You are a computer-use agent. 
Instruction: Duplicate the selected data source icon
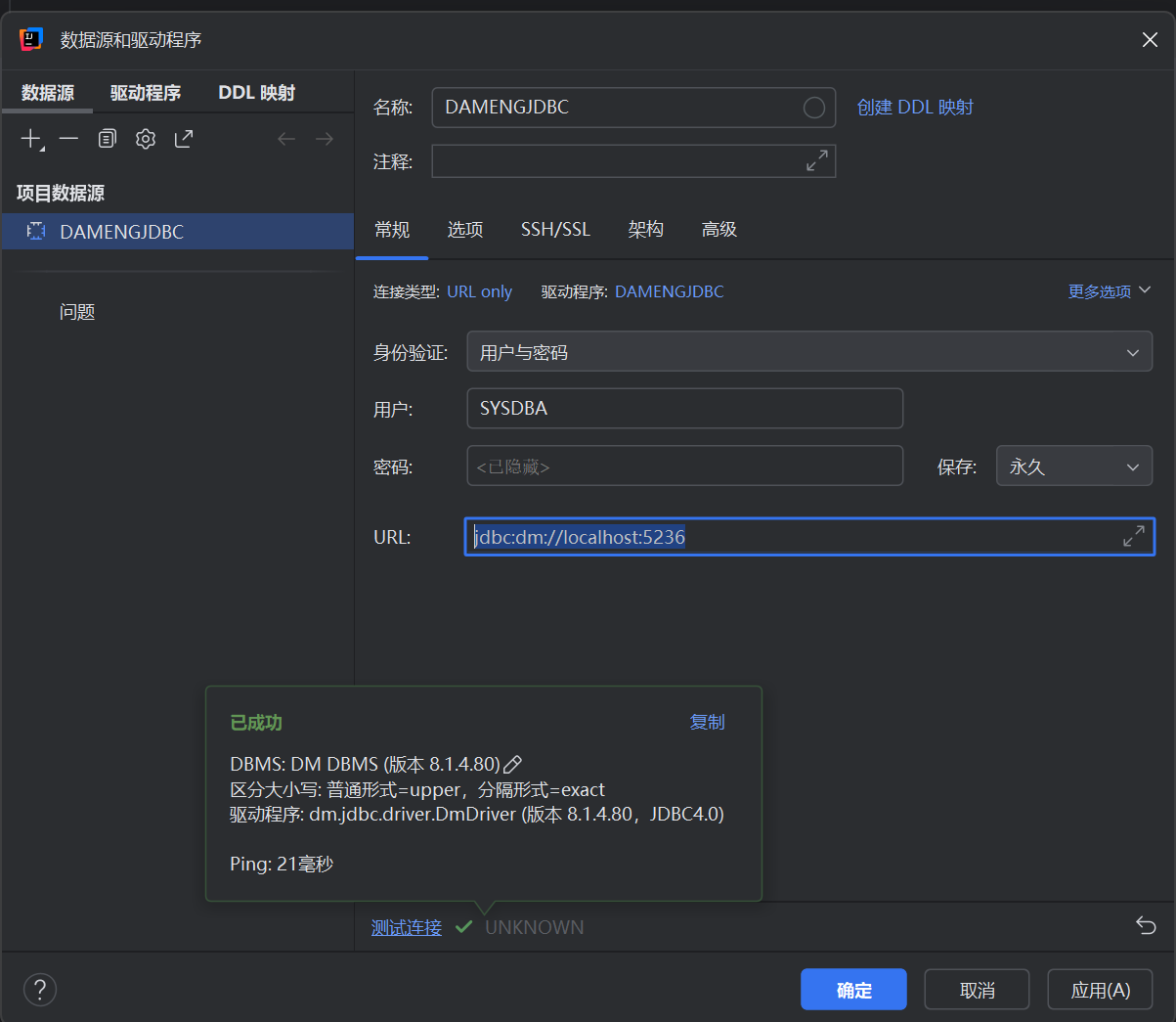point(108,139)
